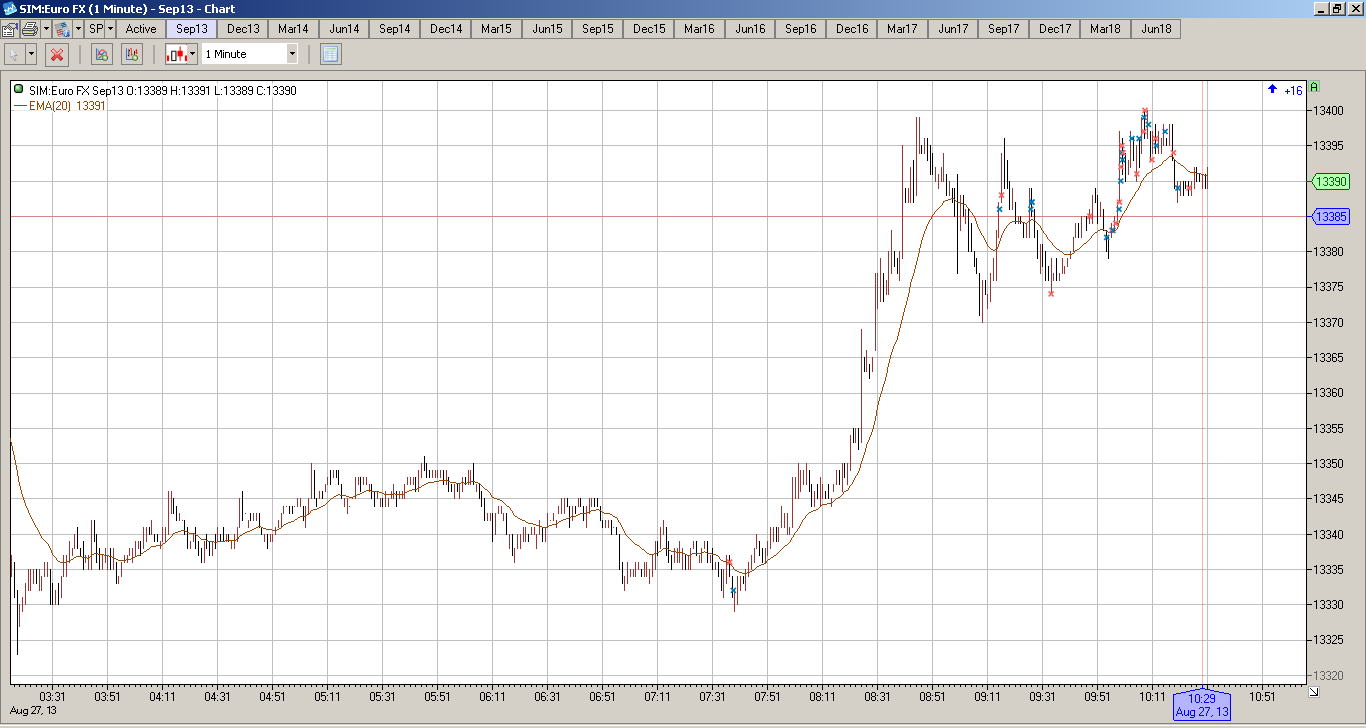
Task: Click the 13400 price axis label
Action: pyautogui.click(x=1328, y=111)
